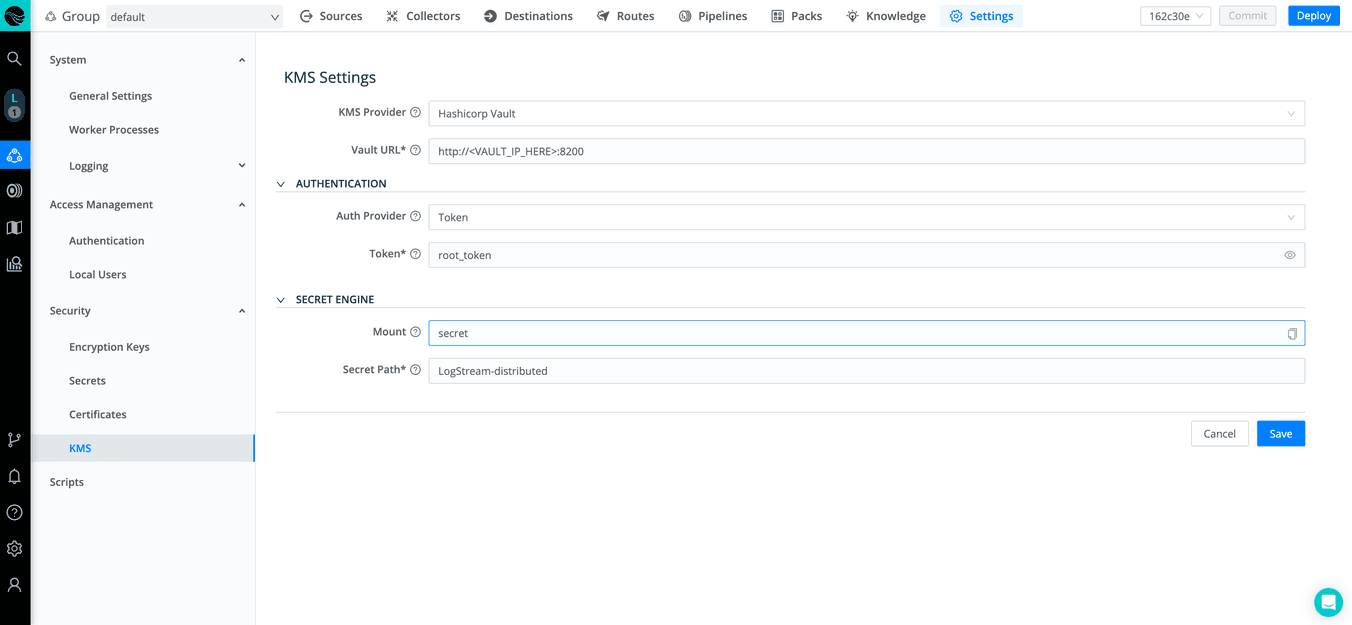This screenshot has height=625, width=1352.
Task: Open the notifications bell icon
Action: pos(14,477)
